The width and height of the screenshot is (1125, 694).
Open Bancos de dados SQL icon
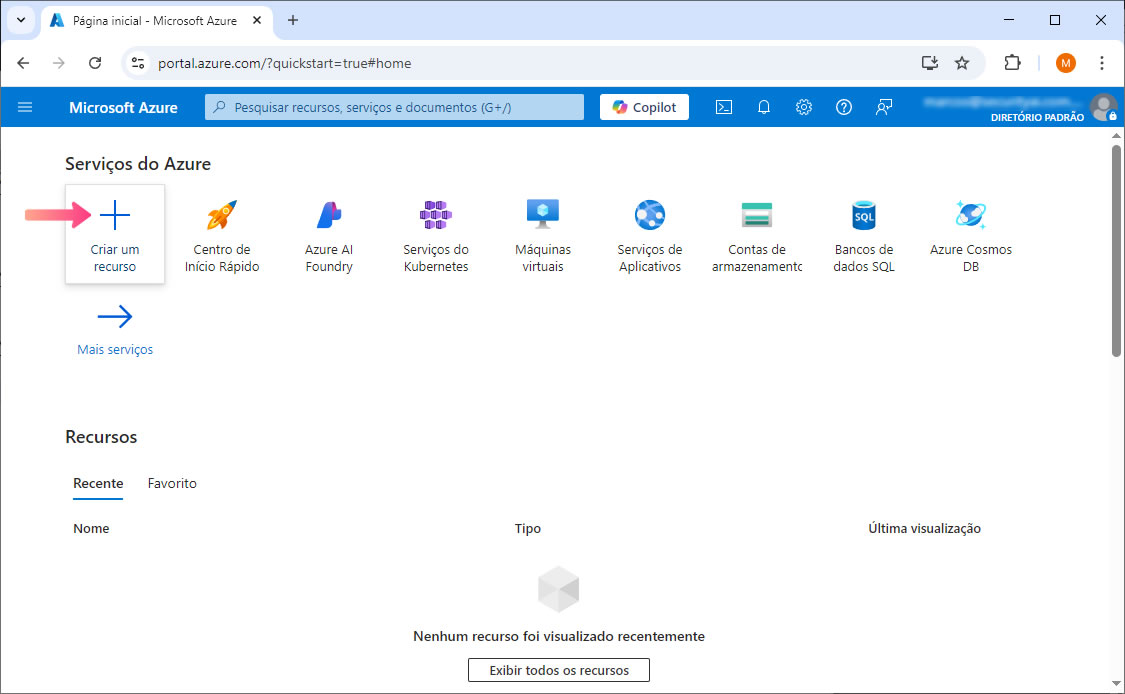tap(864, 215)
